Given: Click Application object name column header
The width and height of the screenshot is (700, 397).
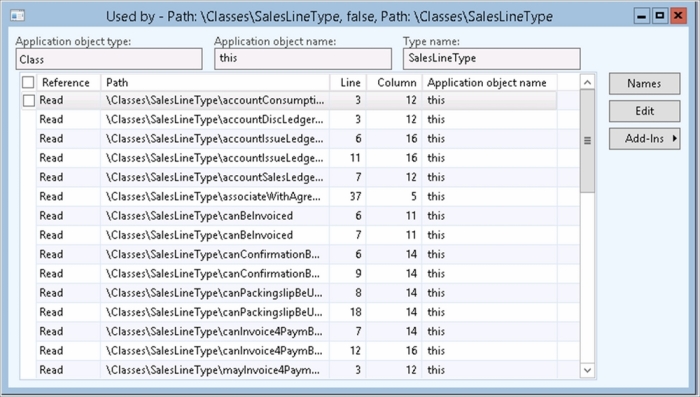Looking at the screenshot, I should click(x=490, y=83).
